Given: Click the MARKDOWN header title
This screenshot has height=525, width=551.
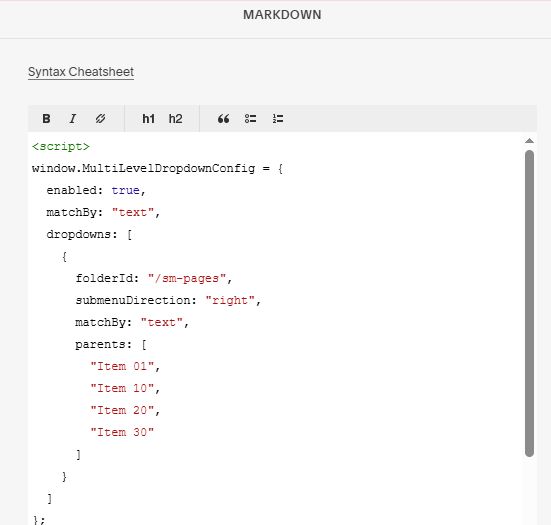Looking at the screenshot, I should point(282,15).
